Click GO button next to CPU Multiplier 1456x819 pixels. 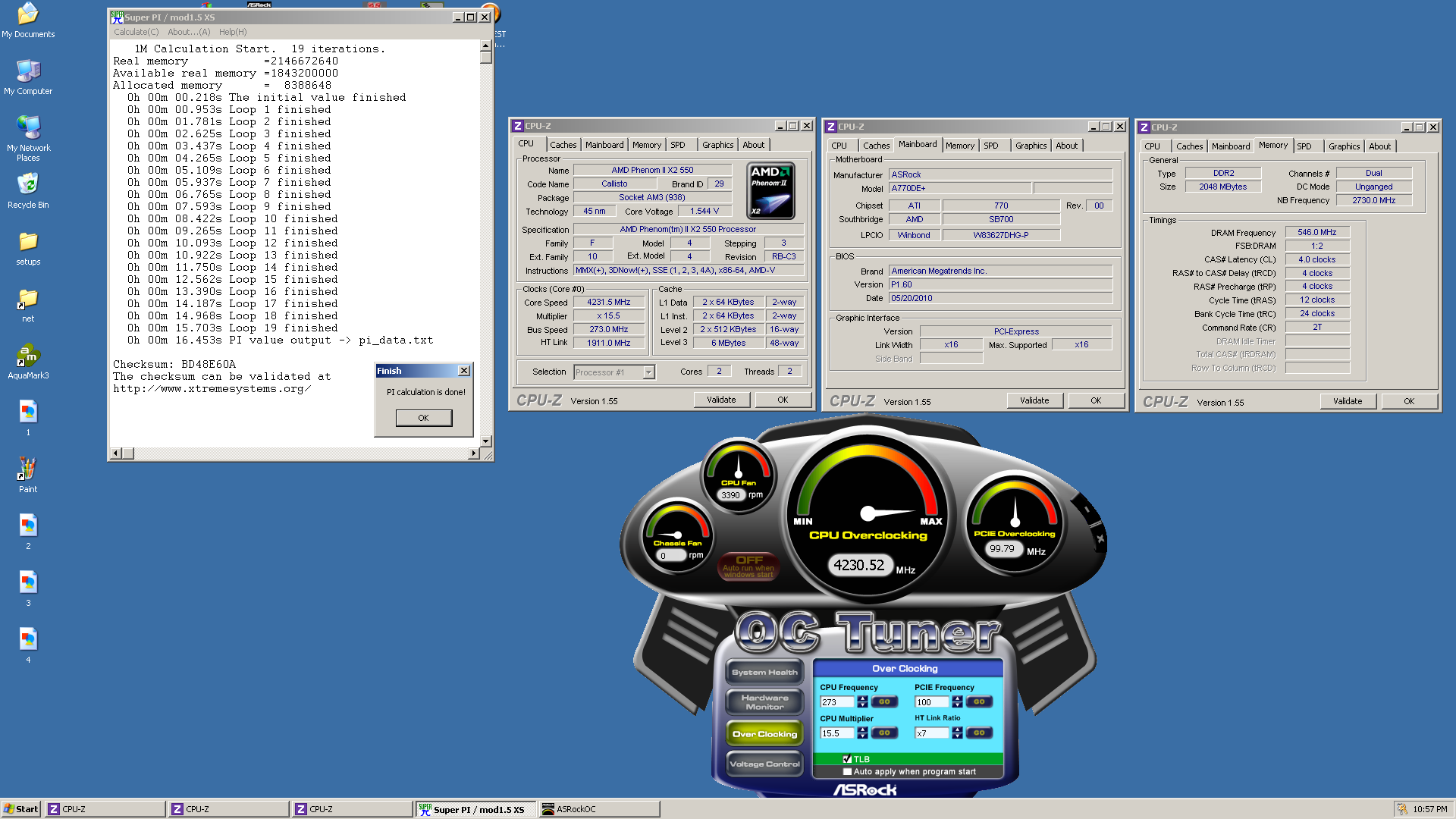point(884,733)
